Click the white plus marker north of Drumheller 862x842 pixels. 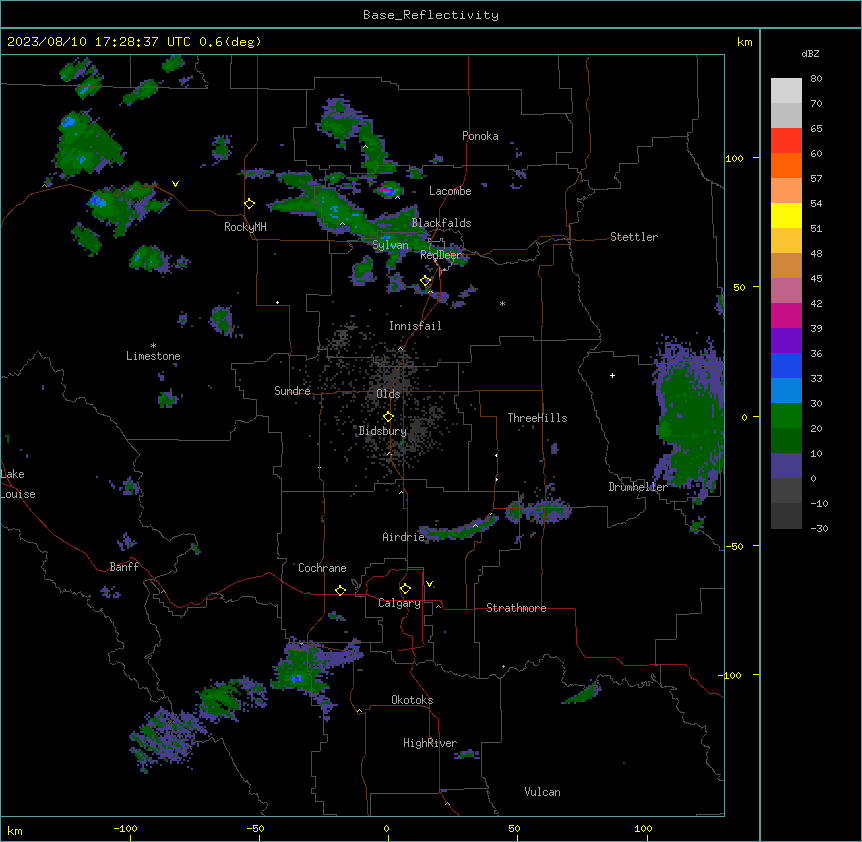[x=612, y=375]
